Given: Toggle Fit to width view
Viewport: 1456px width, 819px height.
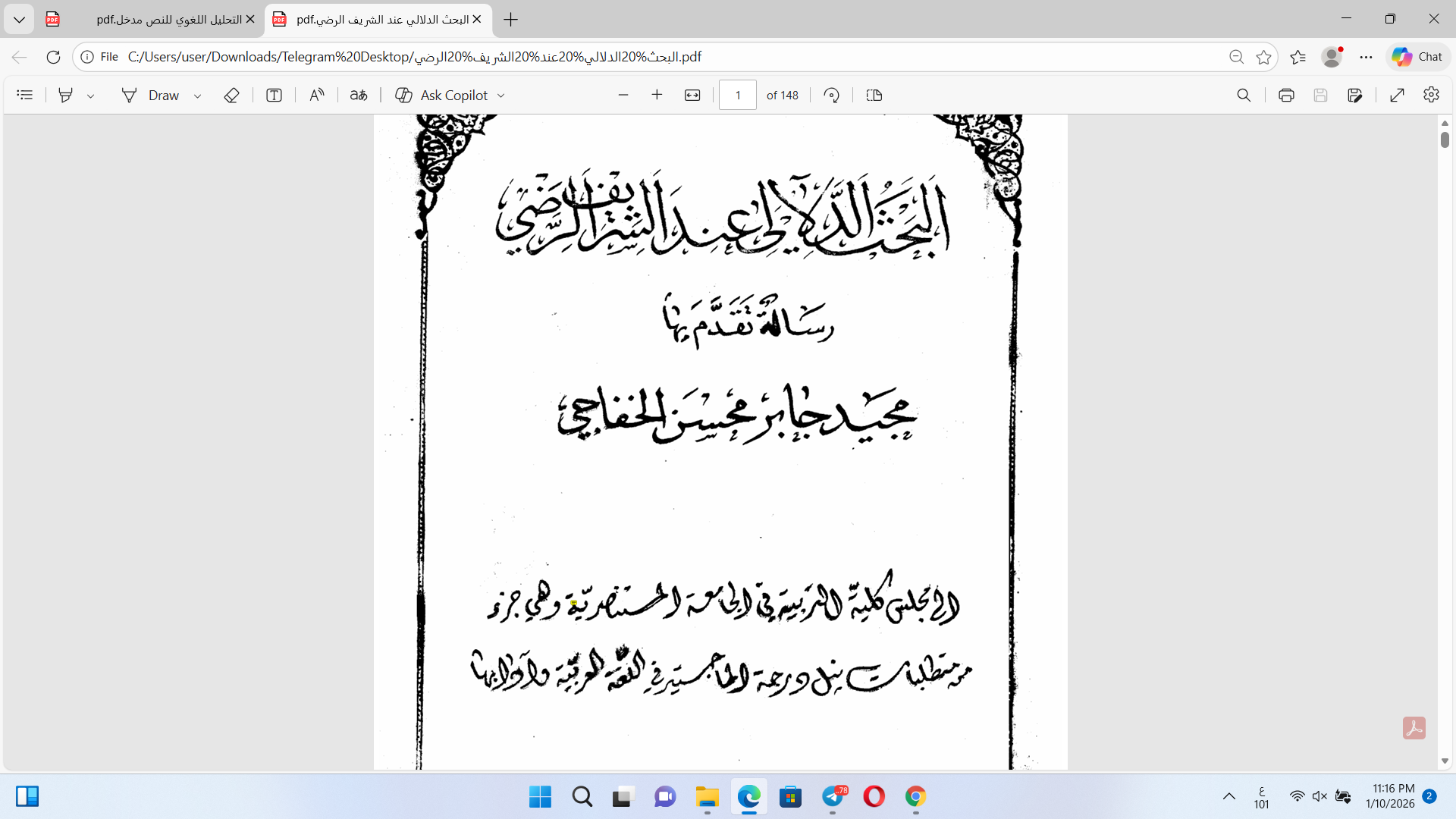Looking at the screenshot, I should click(x=692, y=95).
